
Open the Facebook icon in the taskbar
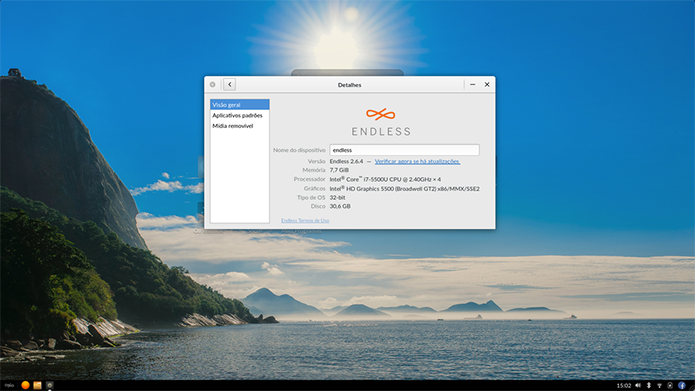(682, 386)
